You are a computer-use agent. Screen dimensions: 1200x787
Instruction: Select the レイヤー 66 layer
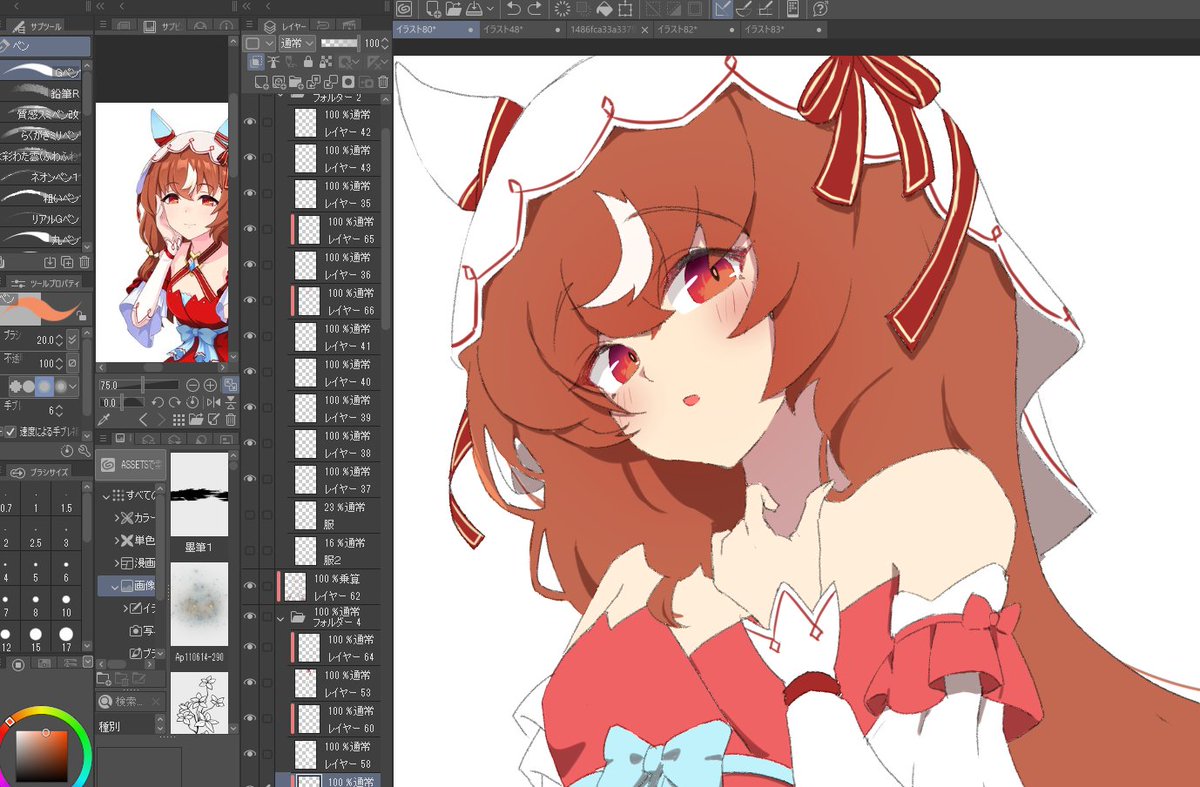click(x=335, y=301)
